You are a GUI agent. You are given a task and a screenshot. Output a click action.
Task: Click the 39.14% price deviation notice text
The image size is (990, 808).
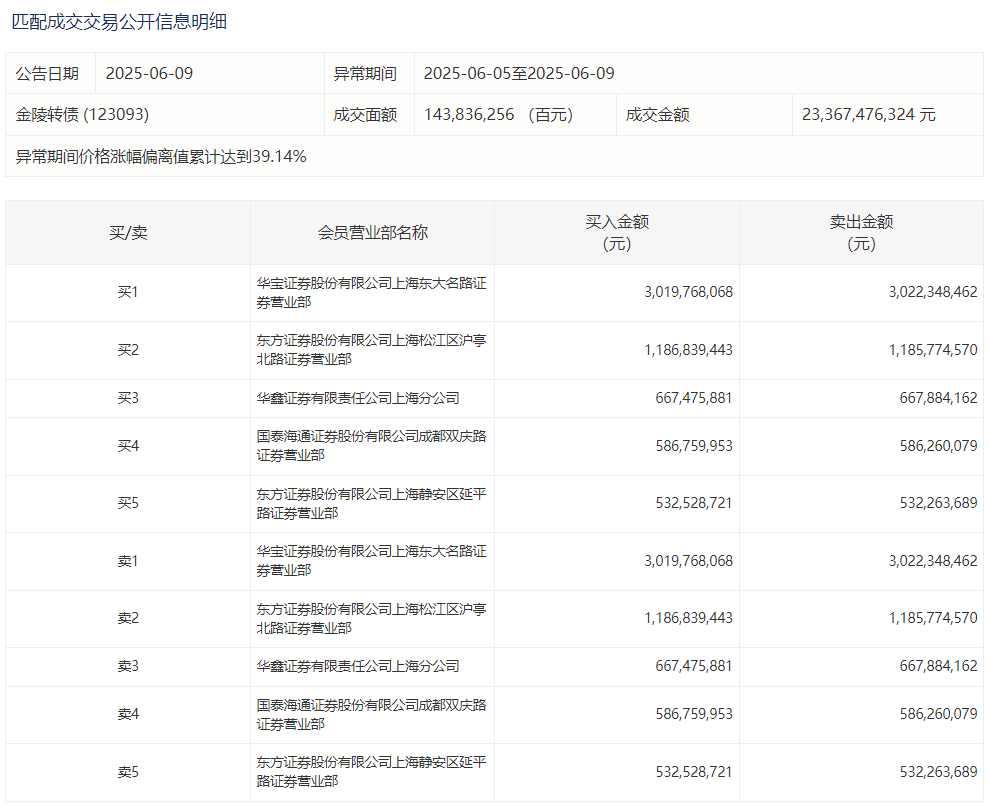[161, 157]
